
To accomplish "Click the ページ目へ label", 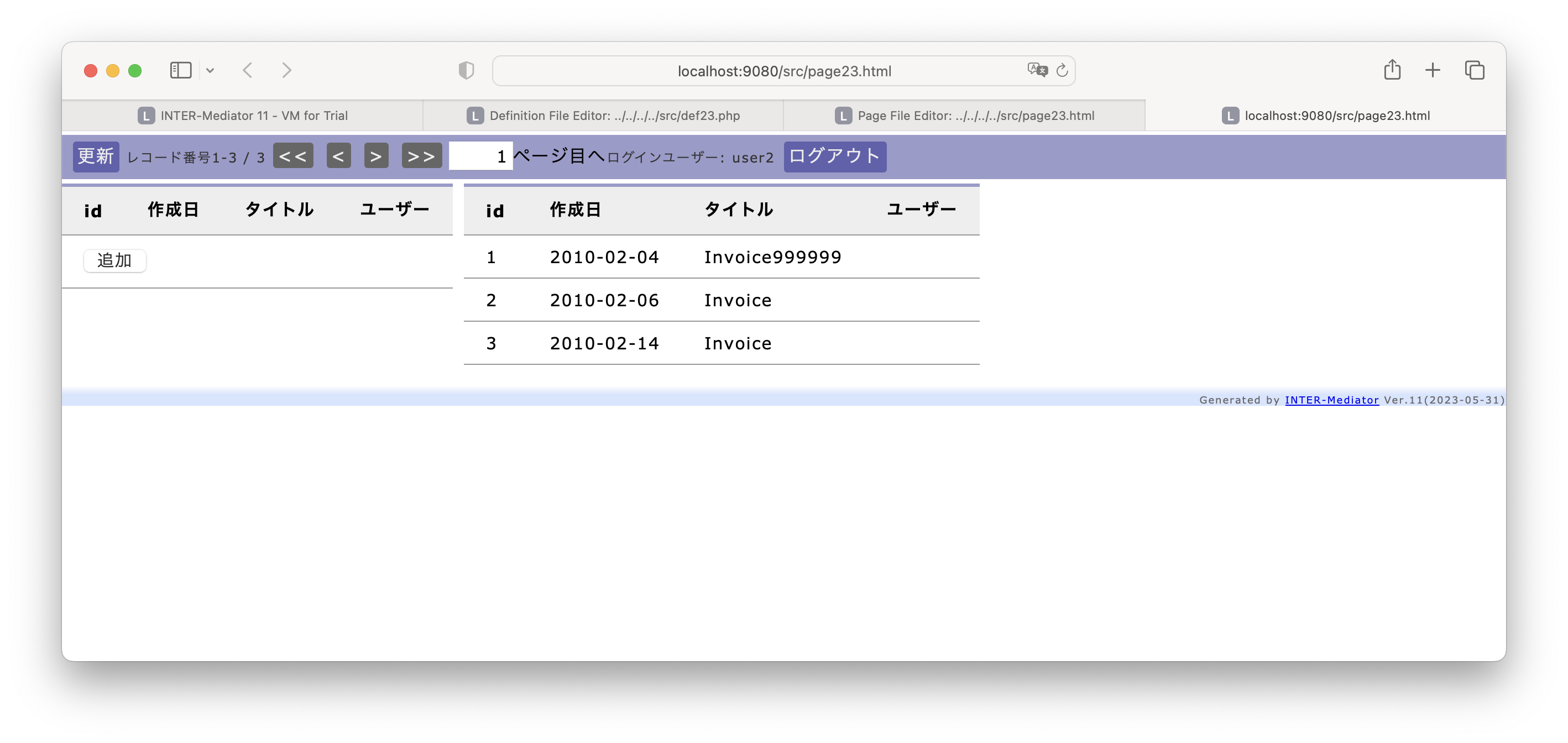I will 559,156.
